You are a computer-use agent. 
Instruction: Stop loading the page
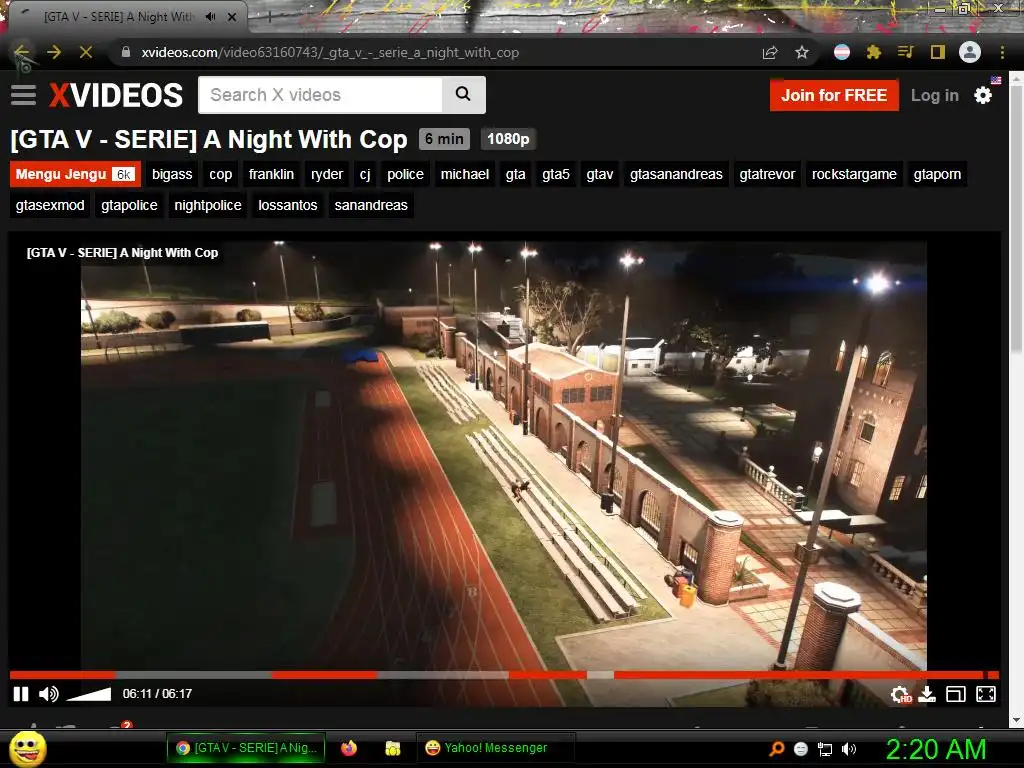86,52
